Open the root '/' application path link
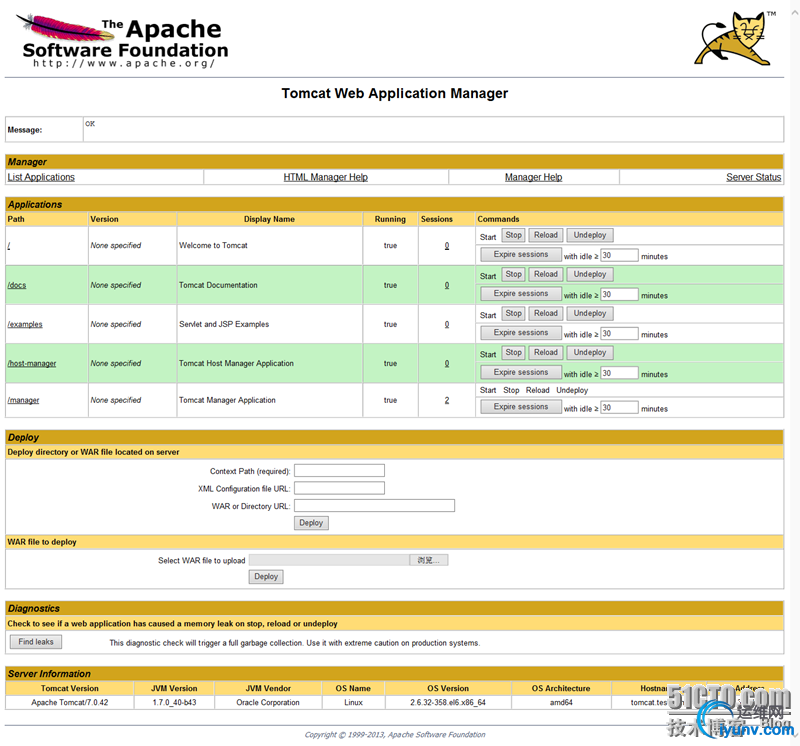Viewport: 800px width, 746px height. (9, 246)
